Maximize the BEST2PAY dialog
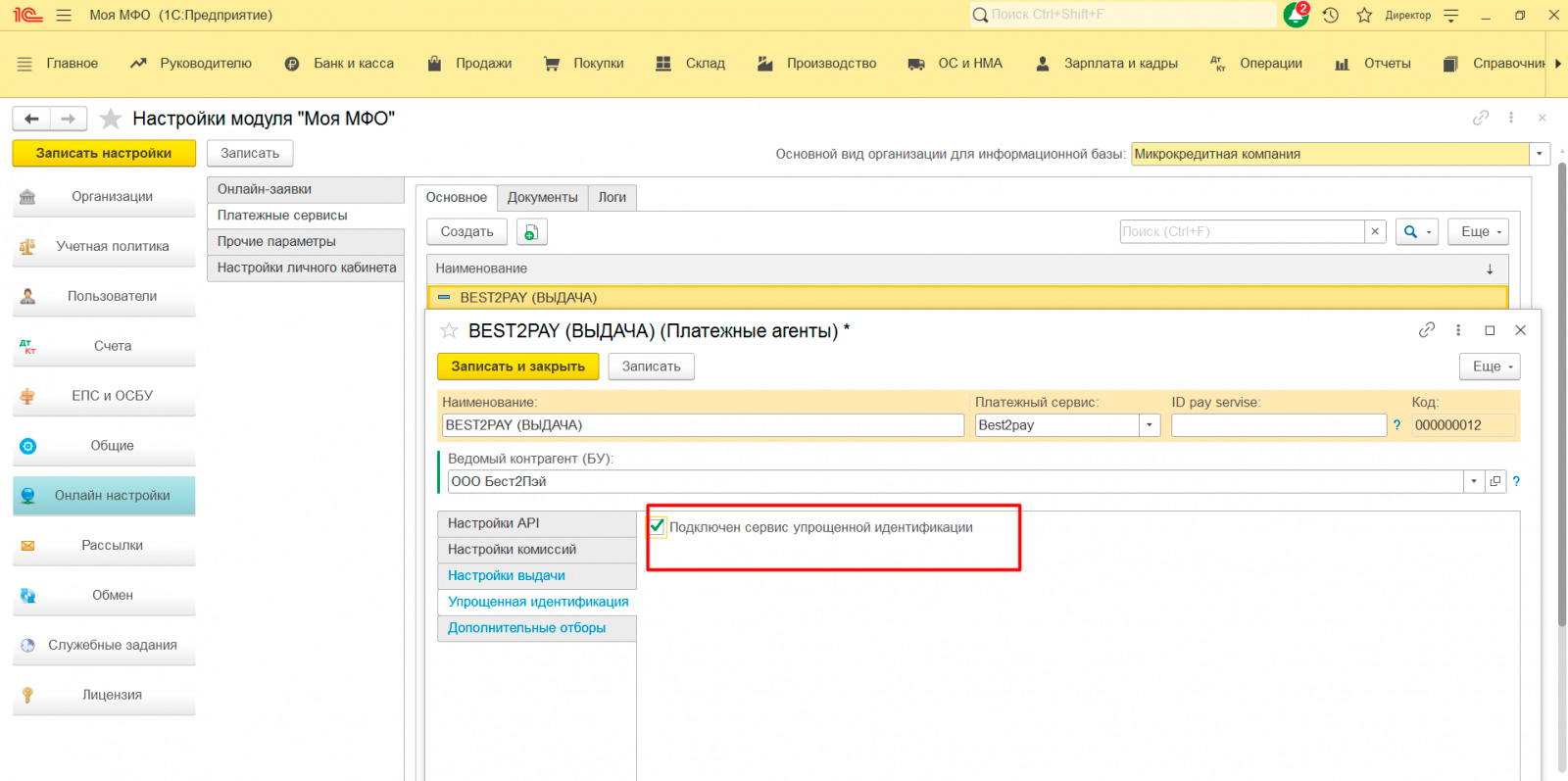Viewport: 1568px width, 781px height. (x=1490, y=330)
